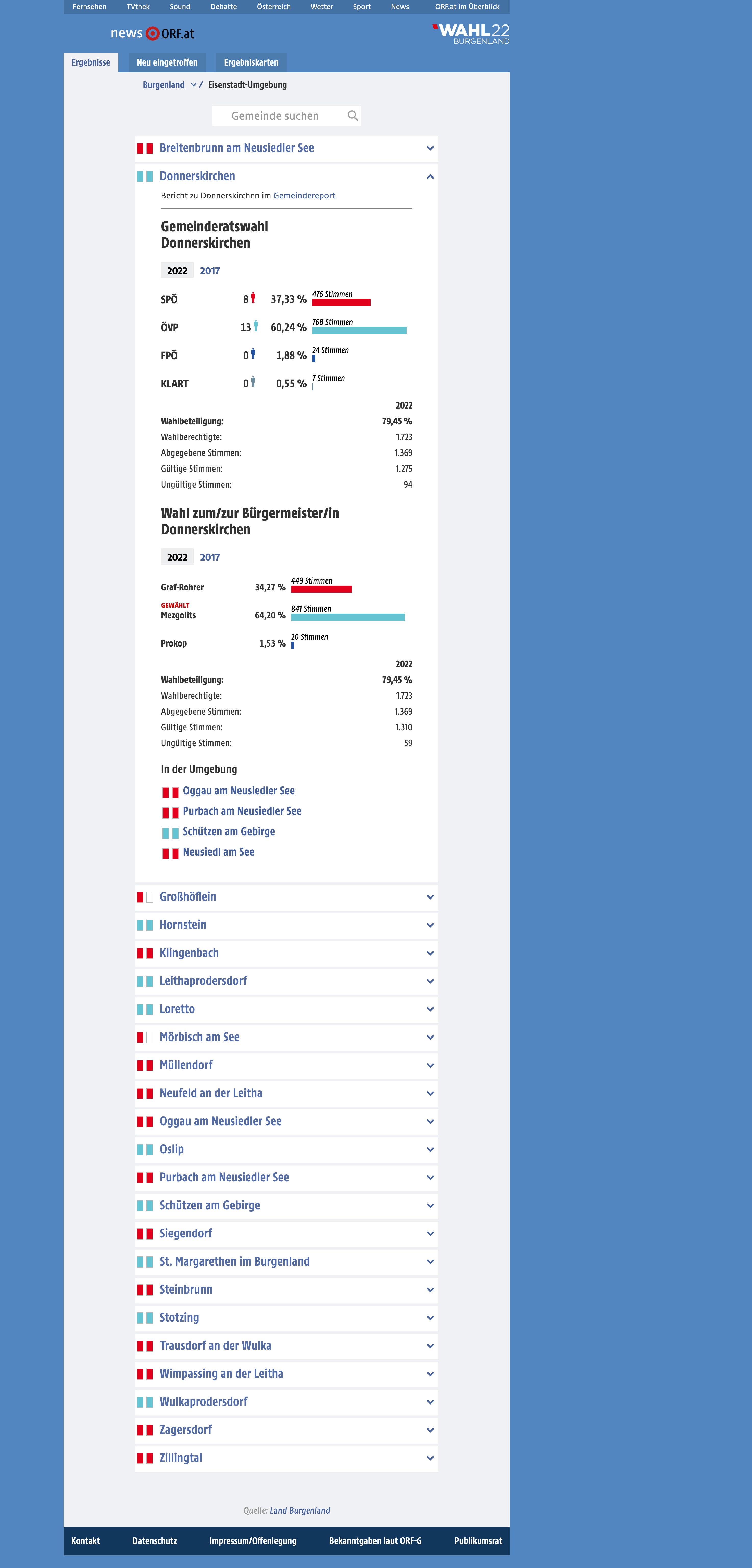Open Wetter in the top navigation
Image resolution: width=752 pixels, height=1568 pixels.
pyautogui.click(x=321, y=7)
